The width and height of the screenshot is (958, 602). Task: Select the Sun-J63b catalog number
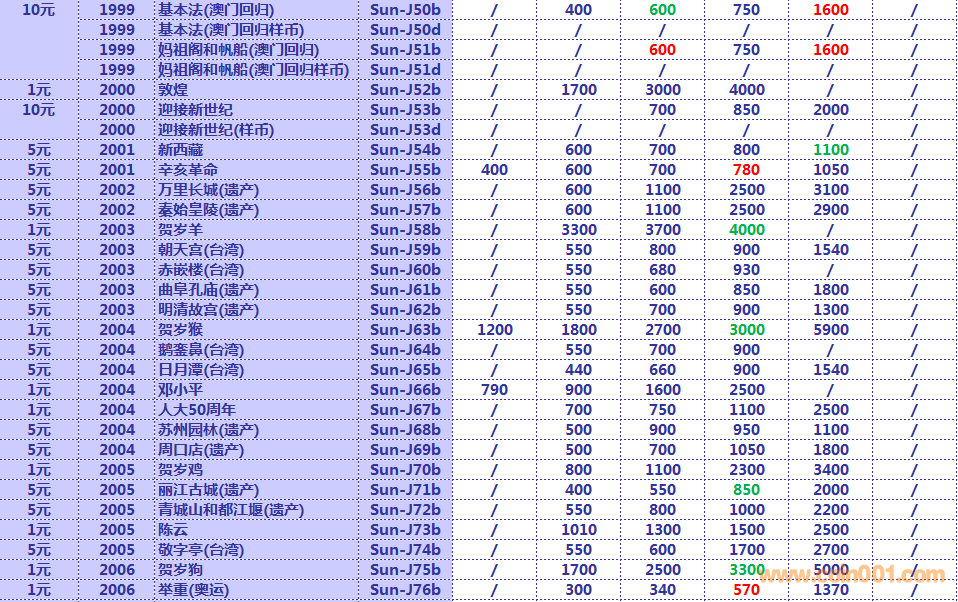pyautogui.click(x=405, y=330)
